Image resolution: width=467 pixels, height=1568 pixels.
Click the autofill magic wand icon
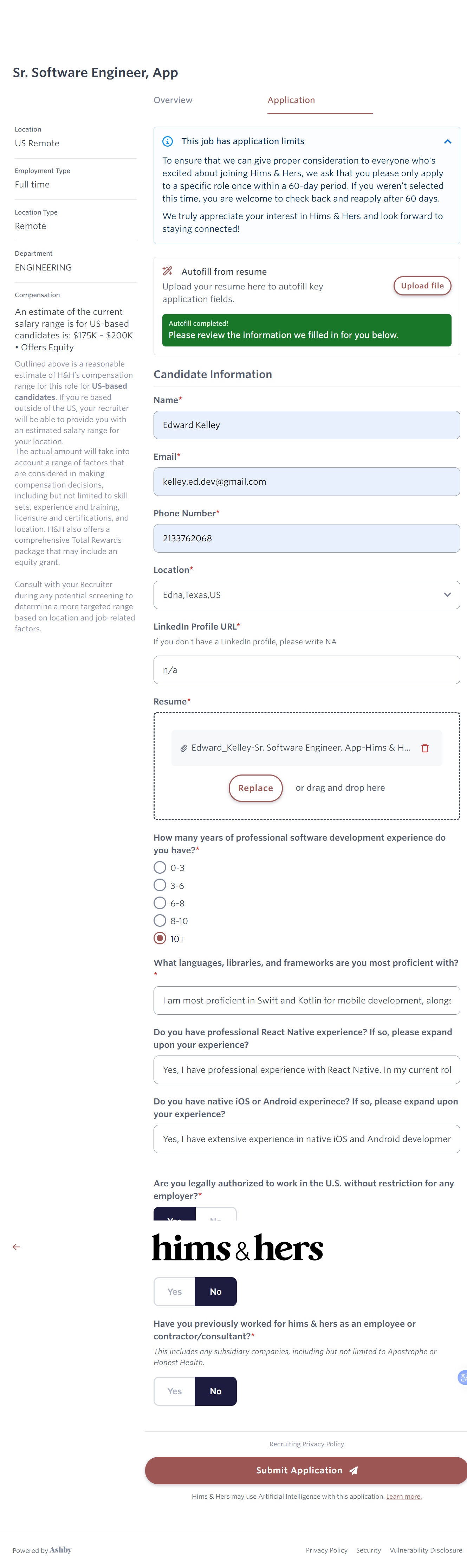(x=168, y=272)
